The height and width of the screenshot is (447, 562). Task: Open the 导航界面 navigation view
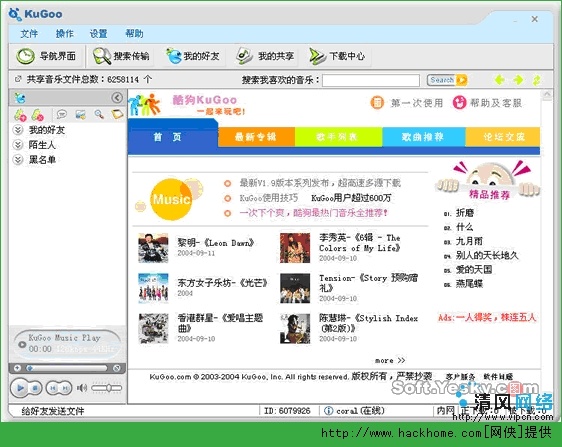(x=47, y=56)
